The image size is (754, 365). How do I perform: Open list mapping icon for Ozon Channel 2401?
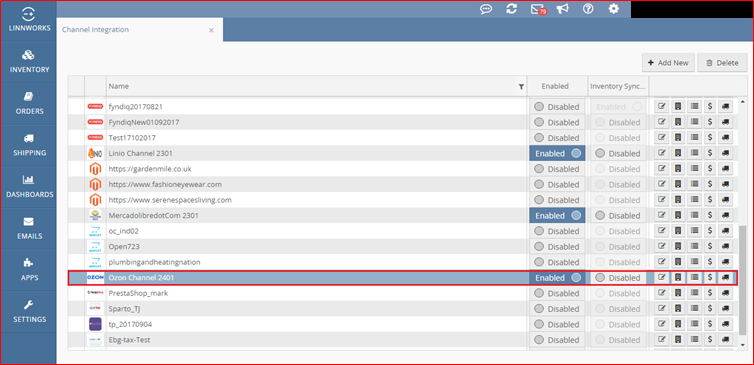[x=694, y=277]
